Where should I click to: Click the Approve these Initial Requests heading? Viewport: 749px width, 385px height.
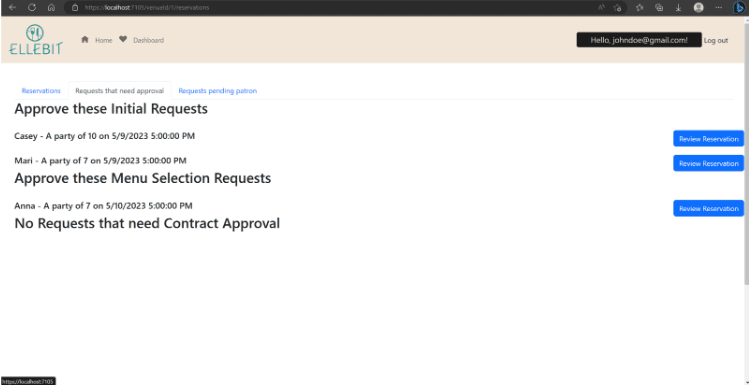coord(111,109)
